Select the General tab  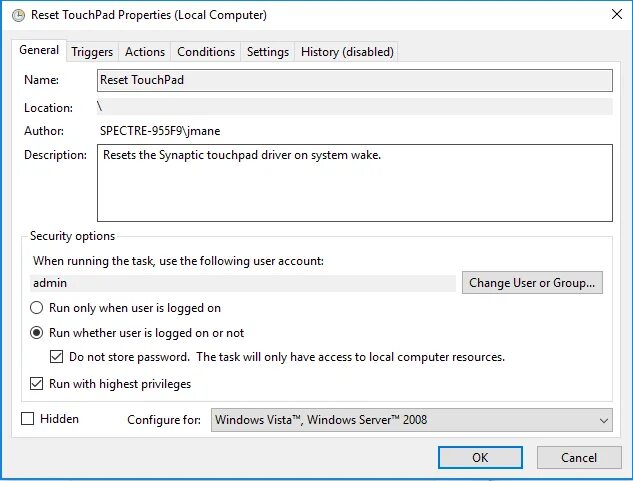click(39, 50)
